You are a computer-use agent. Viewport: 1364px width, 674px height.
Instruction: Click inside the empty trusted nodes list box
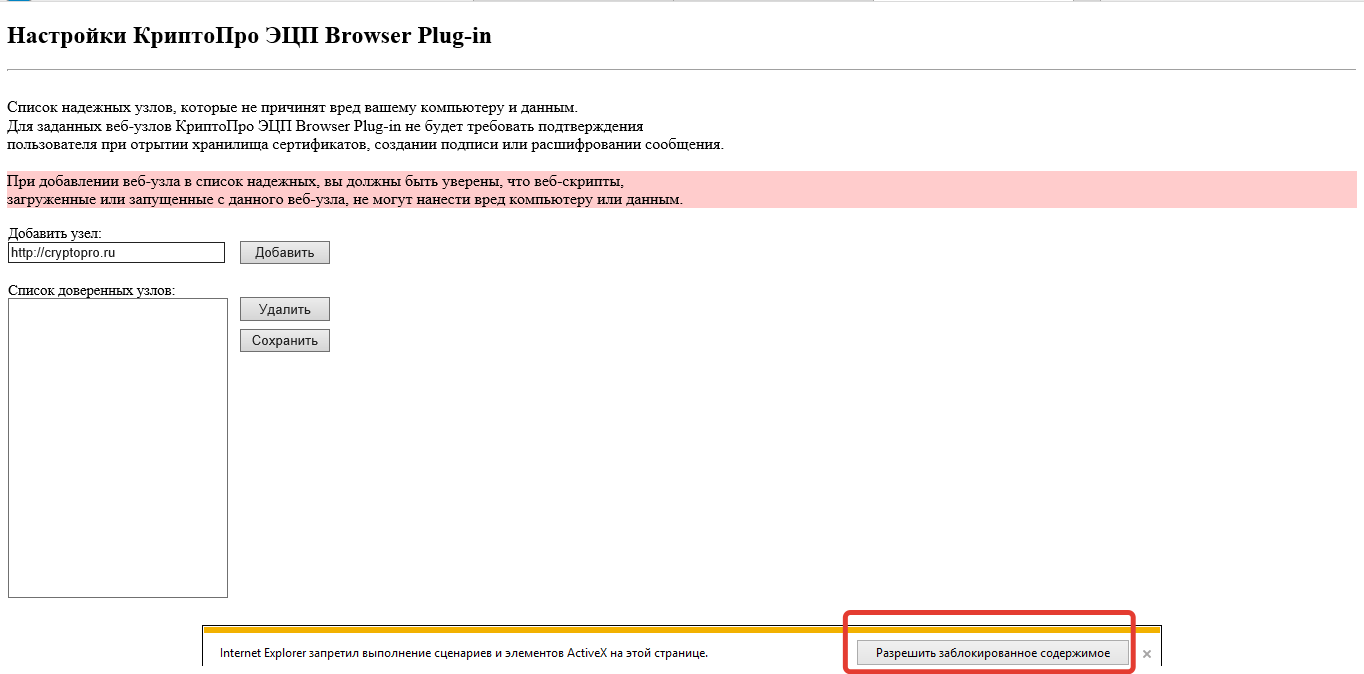[117, 447]
